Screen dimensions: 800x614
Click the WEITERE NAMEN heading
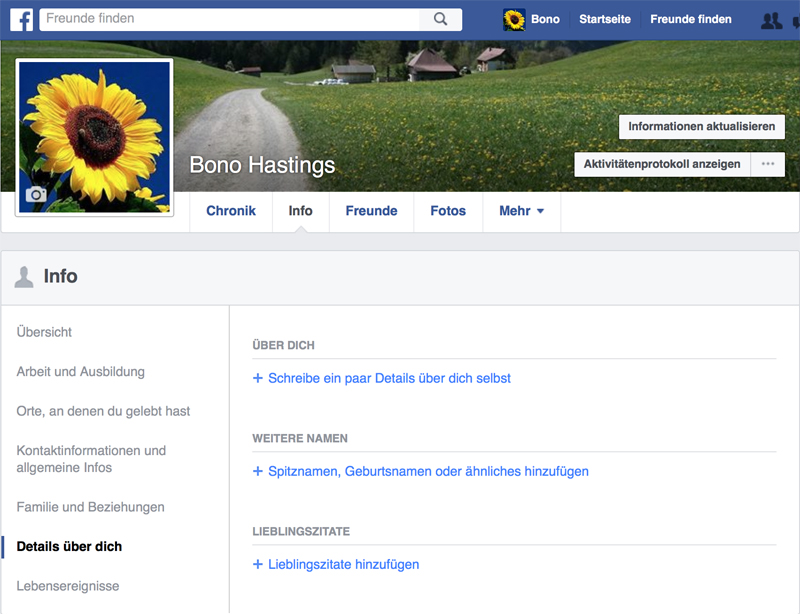coord(300,438)
